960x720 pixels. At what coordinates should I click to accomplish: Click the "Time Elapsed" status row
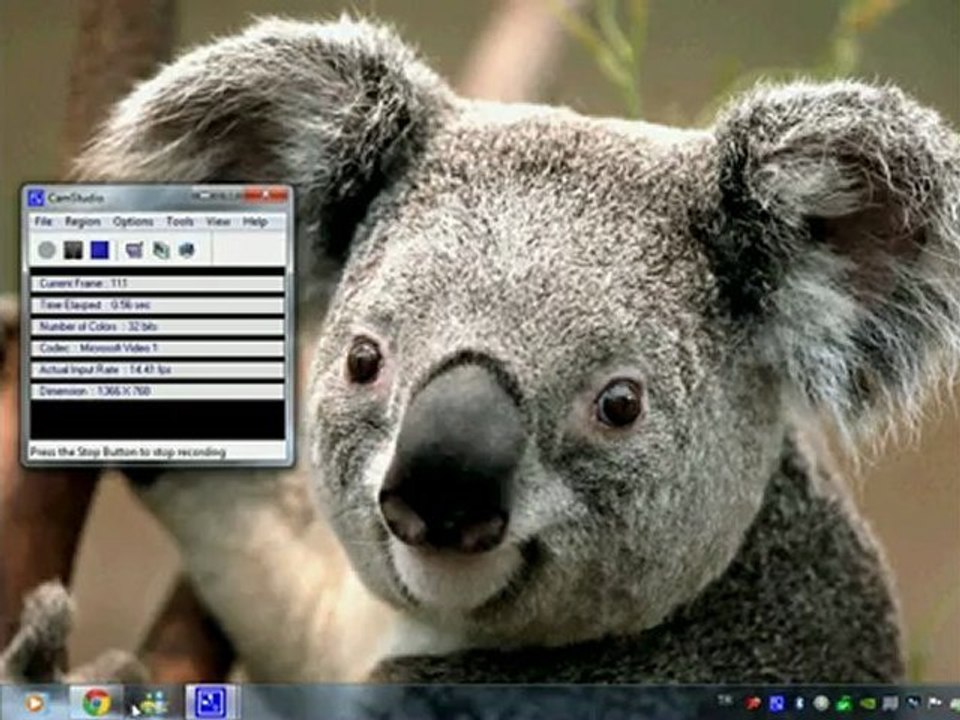tap(157, 305)
